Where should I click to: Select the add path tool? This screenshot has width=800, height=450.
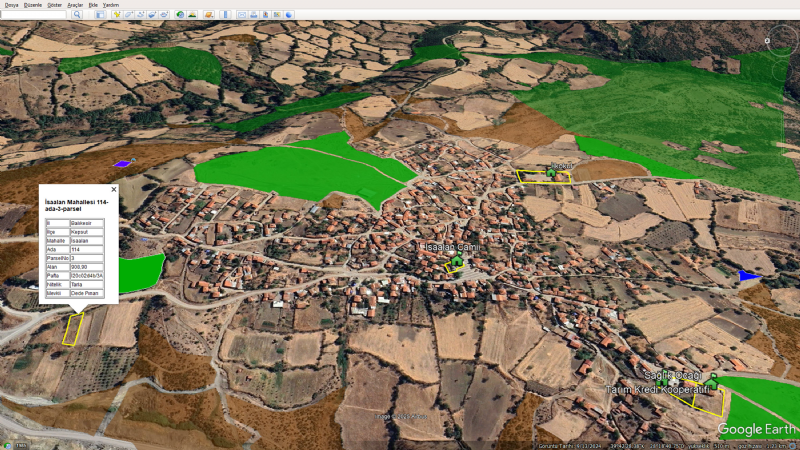(x=140, y=15)
